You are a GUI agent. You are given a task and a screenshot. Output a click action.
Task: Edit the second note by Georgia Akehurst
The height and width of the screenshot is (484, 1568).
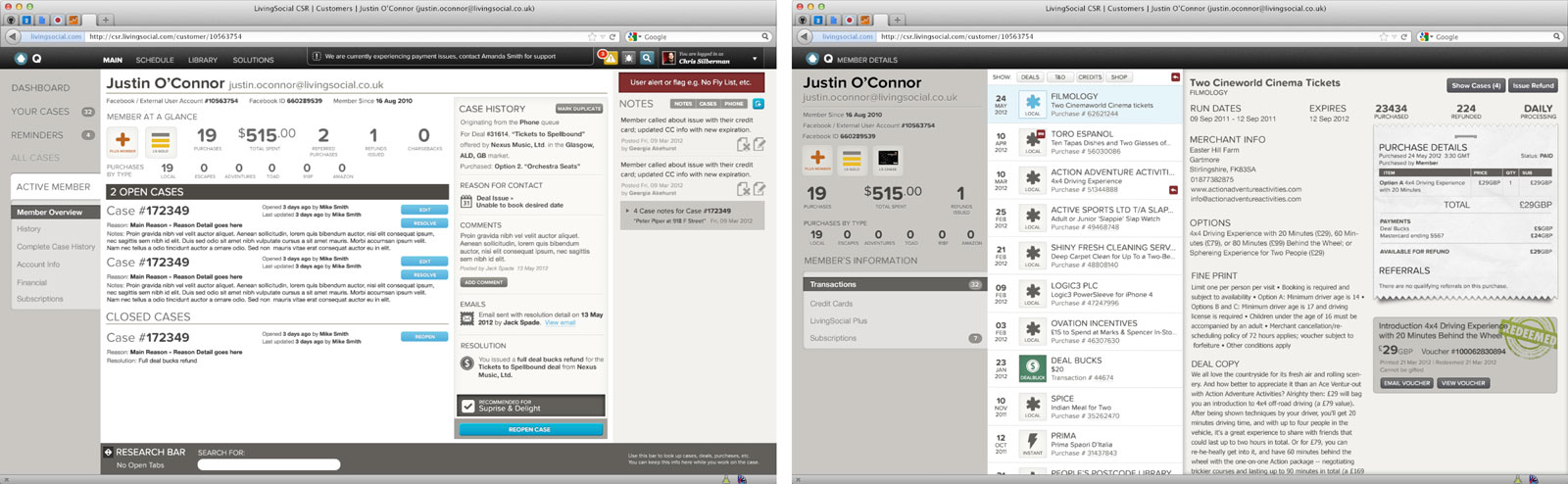click(759, 189)
